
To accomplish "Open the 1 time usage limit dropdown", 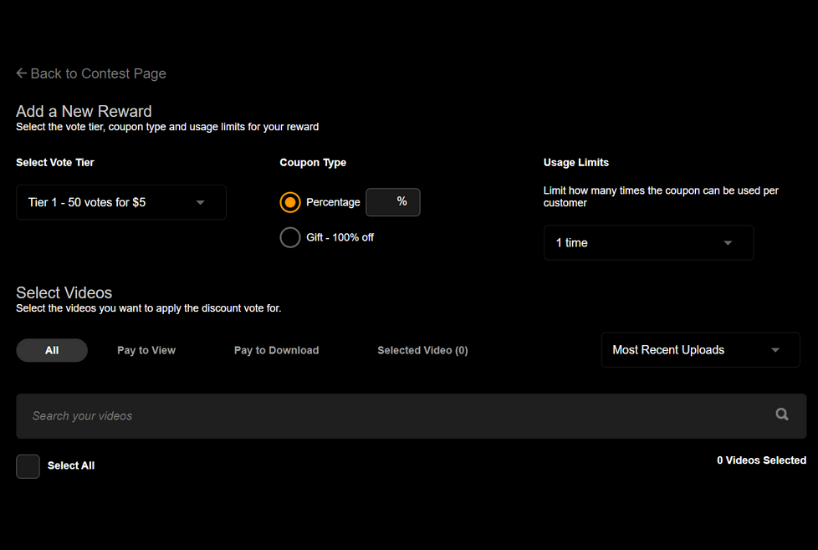I will click(x=648, y=243).
